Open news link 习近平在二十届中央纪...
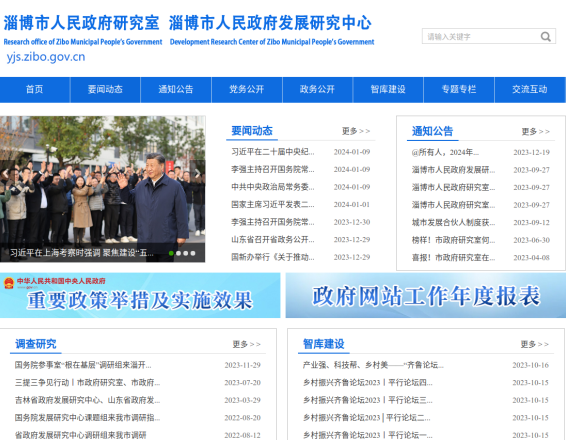Screen dimensions: 566x440 [x=273, y=152]
